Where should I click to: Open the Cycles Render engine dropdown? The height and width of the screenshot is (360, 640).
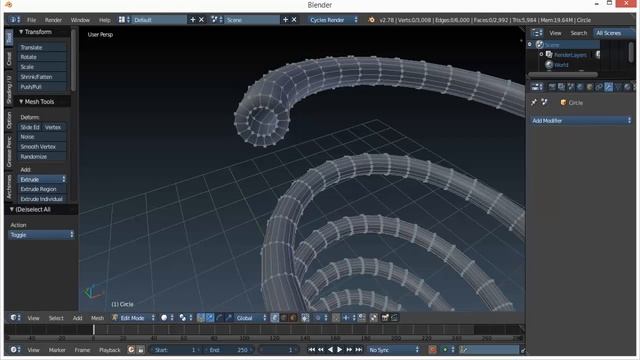click(333, 20)
